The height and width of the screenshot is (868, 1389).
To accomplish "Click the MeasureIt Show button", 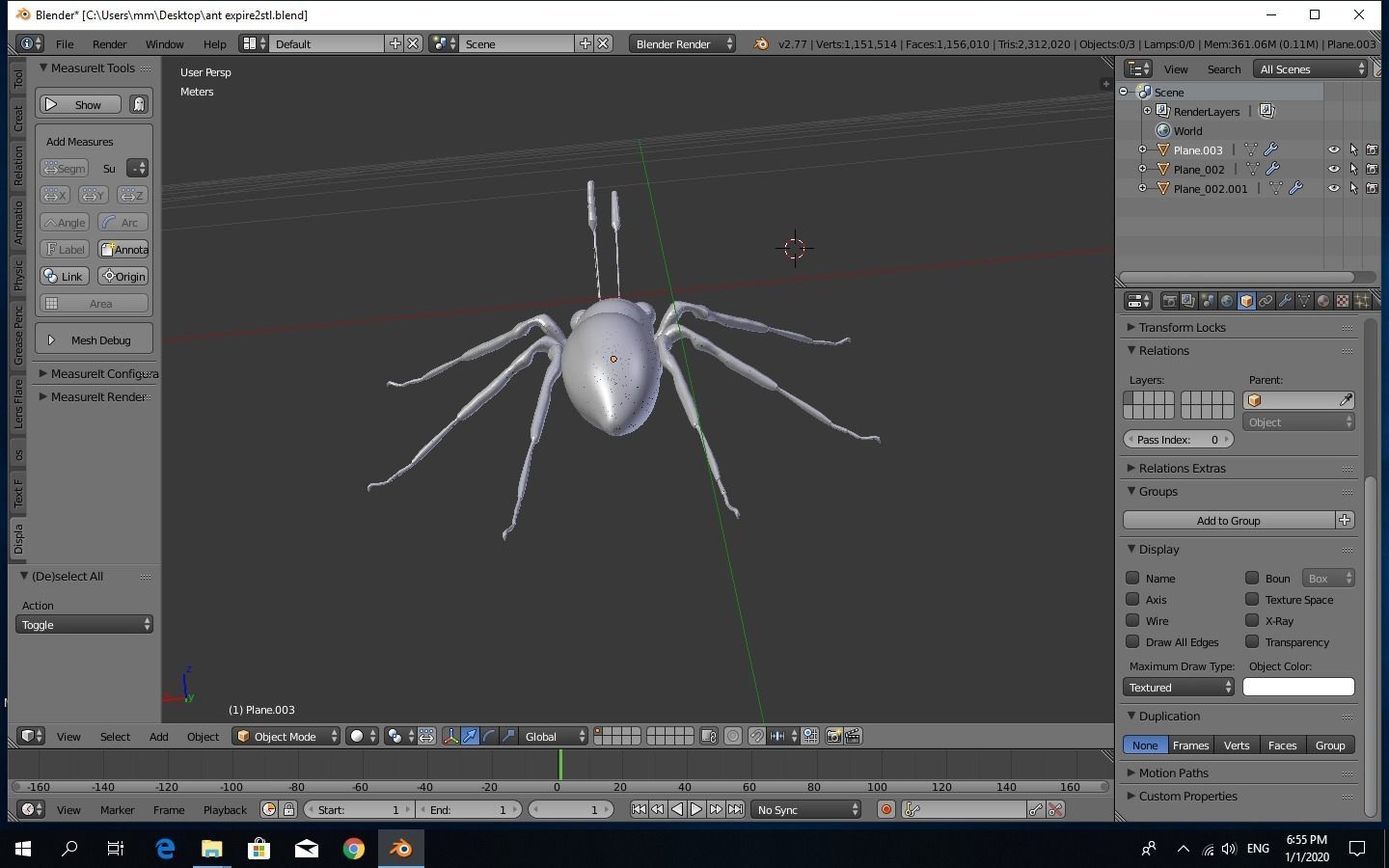I will tap(79, 104).
